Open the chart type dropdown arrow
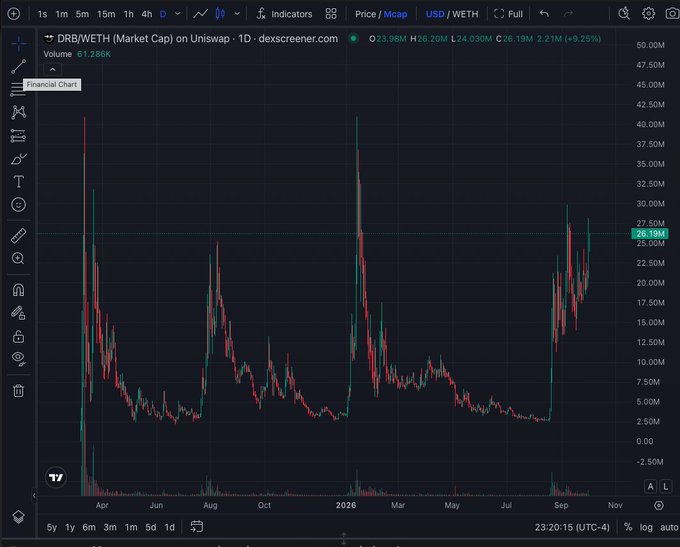This screenshot has width=680, height=547. click(x=237, y=14)
